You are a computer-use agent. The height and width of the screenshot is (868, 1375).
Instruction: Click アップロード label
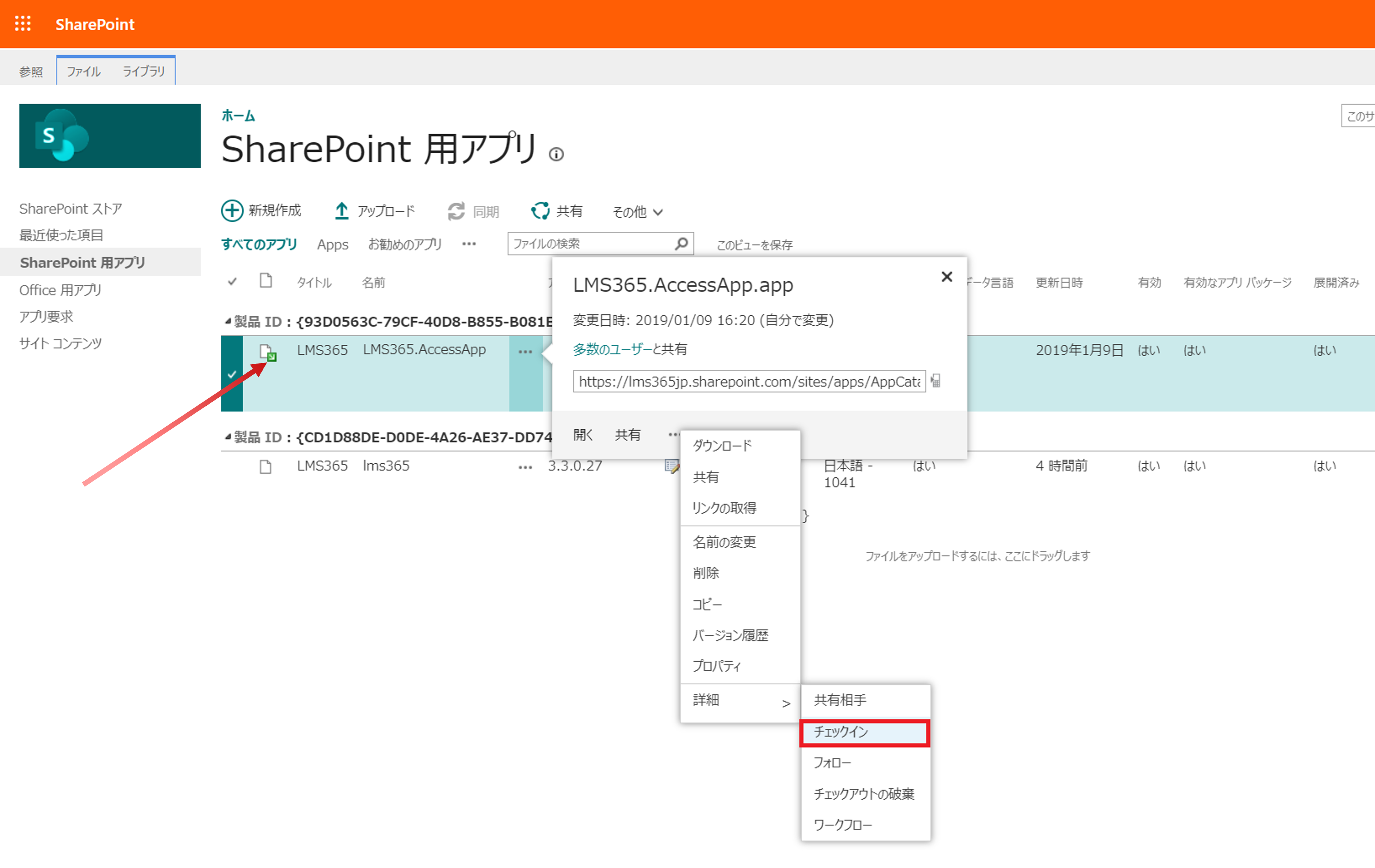point(386,211)
